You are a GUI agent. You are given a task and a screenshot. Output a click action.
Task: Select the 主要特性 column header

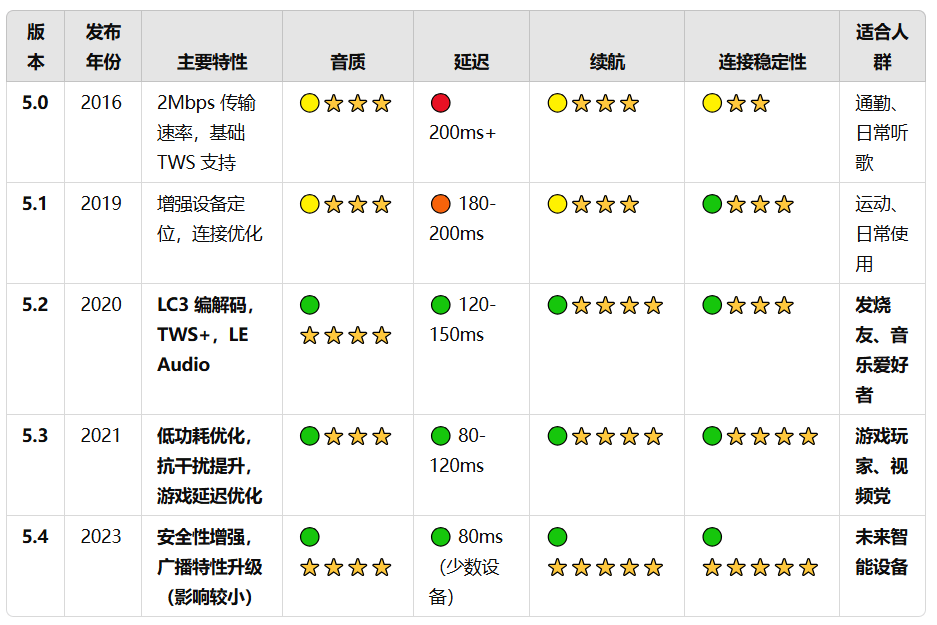pyautogui.click(x=212, y=62)
